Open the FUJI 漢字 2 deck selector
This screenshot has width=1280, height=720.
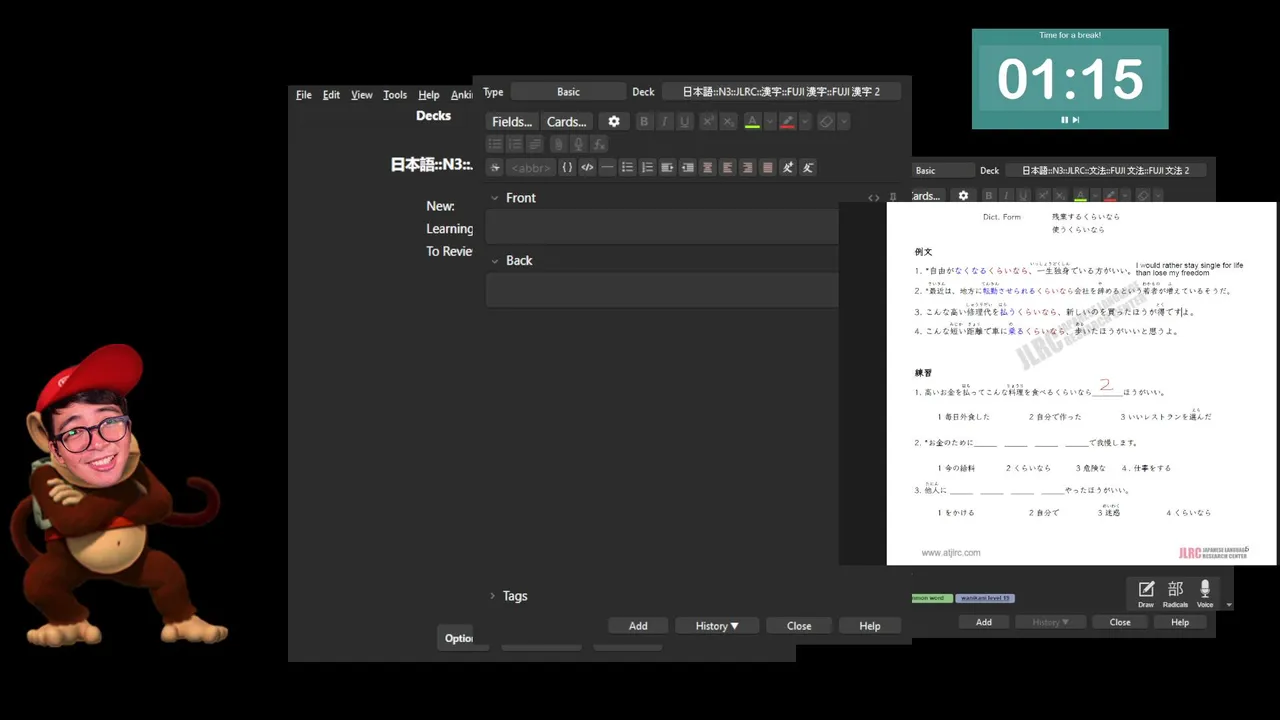781,91
